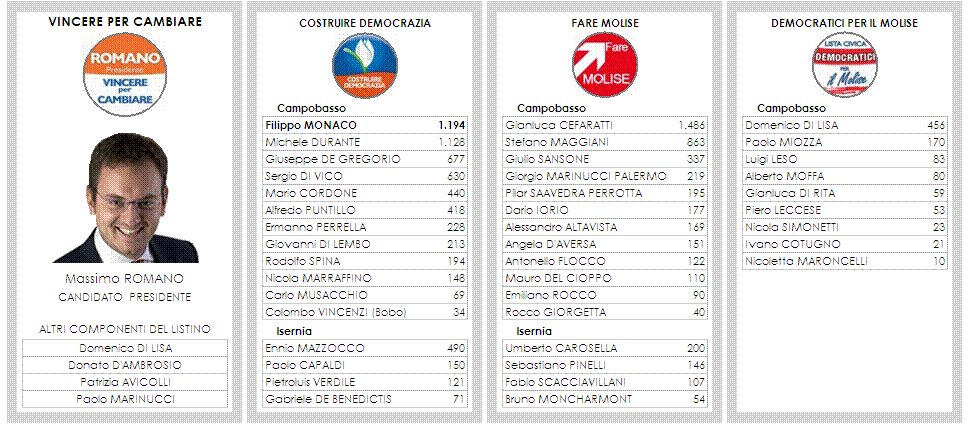969x424 pixels.
Task: Click Gianluca CEFARATTI entry
Action: tap(604, 125)
